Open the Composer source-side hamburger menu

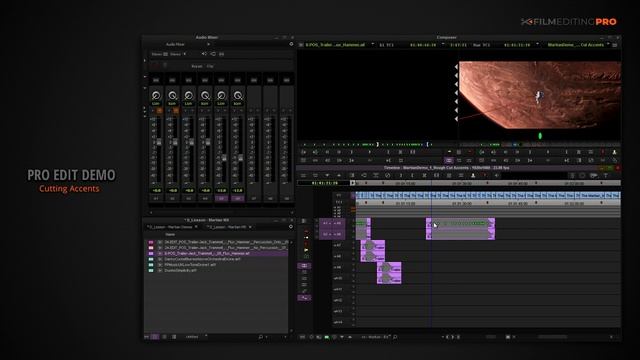301,44
